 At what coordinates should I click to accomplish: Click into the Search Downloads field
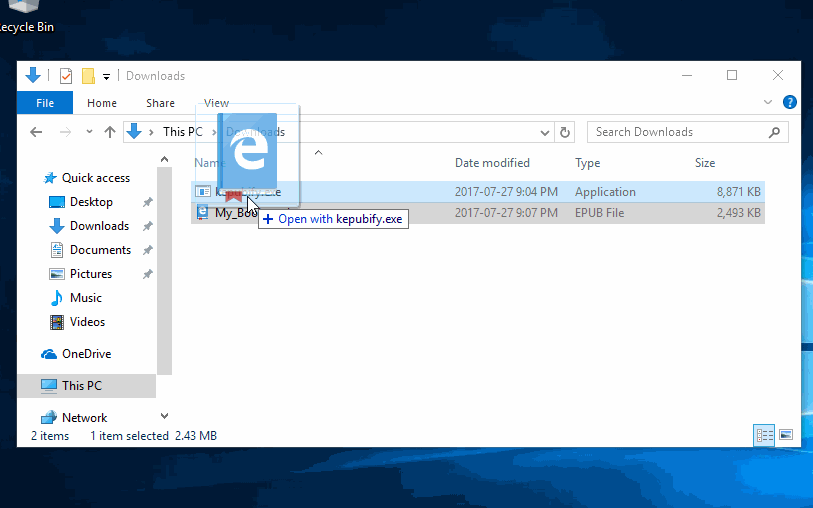688,132
